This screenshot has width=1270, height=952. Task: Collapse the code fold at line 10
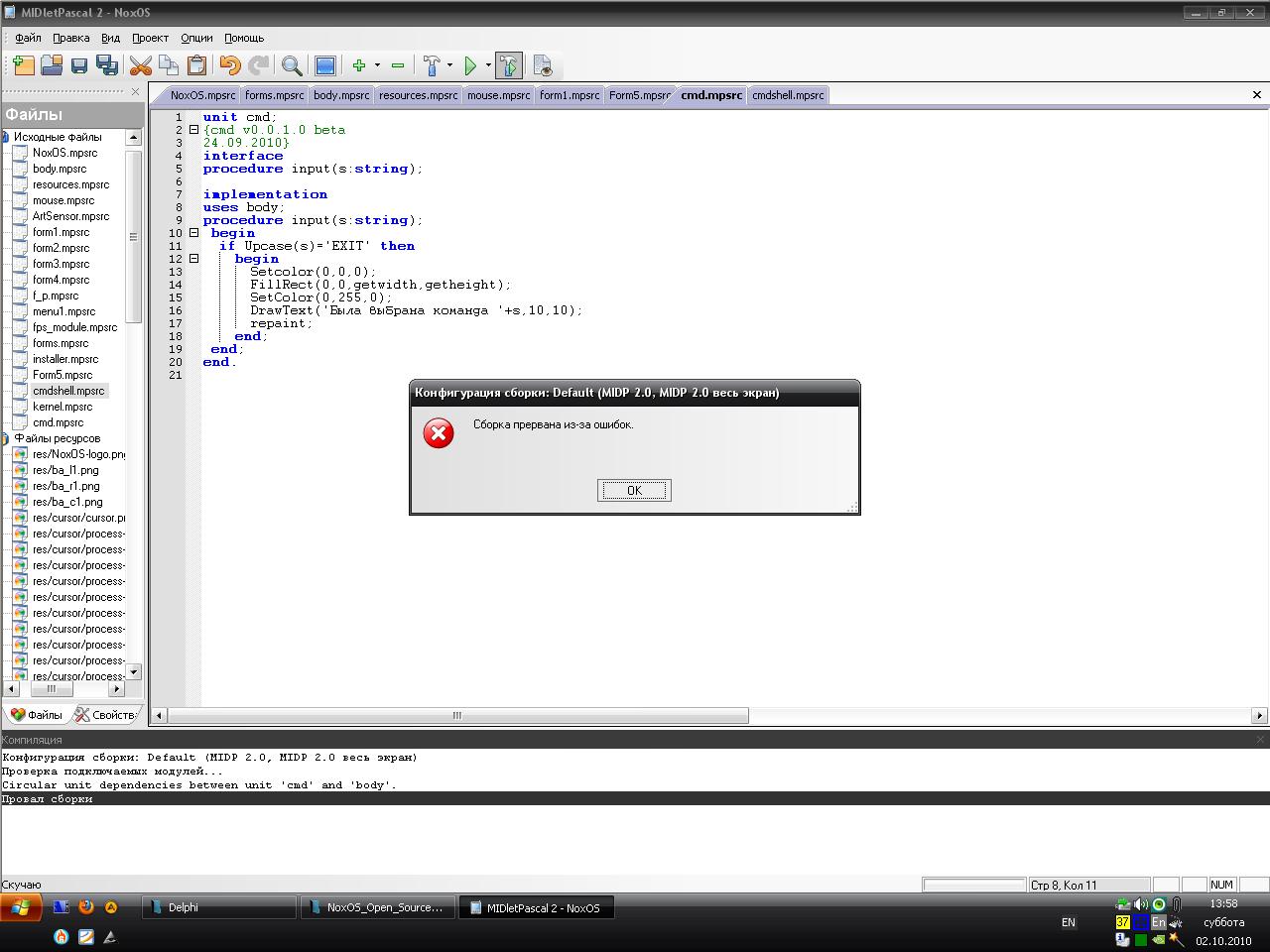click(x=194, y=233)
